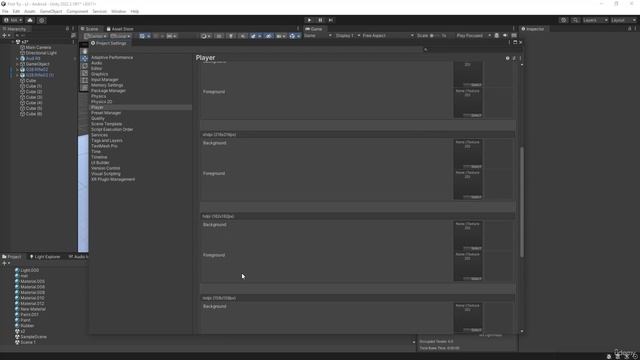Viewport: 640px width, 360px height.
Task: Open the cloud services icon in toolbar
Action: 30,20
